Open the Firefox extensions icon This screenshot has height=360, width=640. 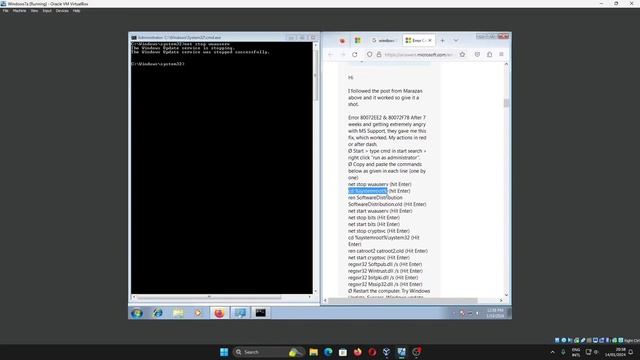click(489, 54)
